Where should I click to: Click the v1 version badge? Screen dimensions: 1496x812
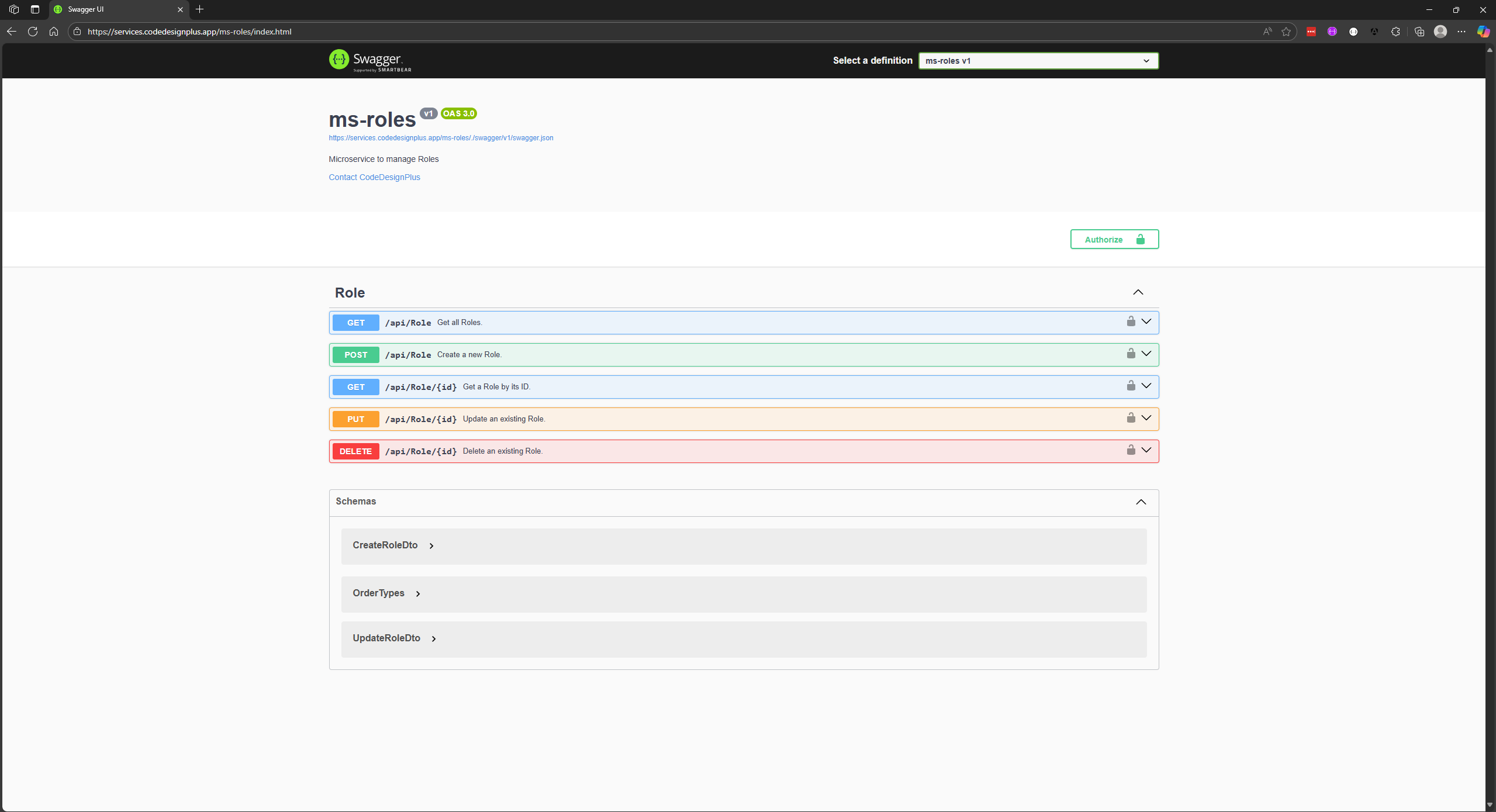point(429,113)
